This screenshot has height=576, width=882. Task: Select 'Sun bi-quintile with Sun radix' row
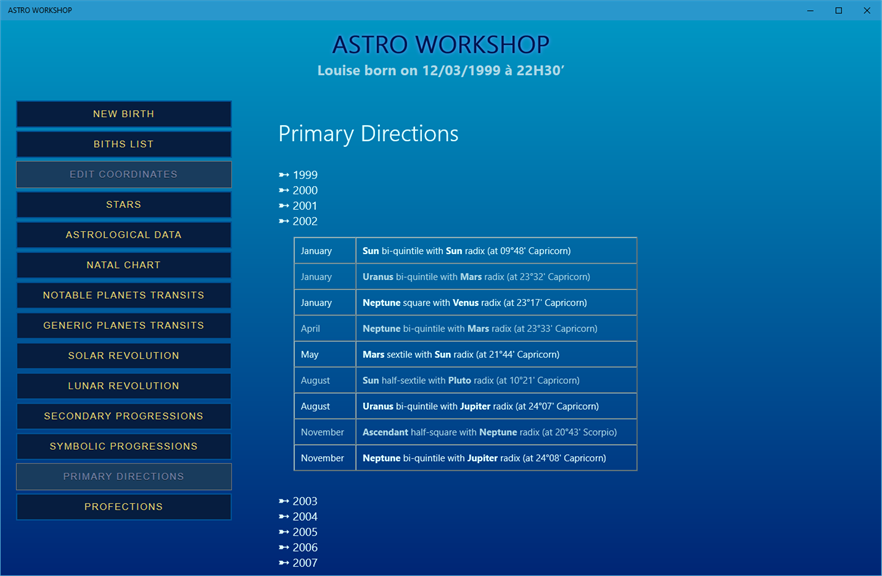(x=465, y=251)
